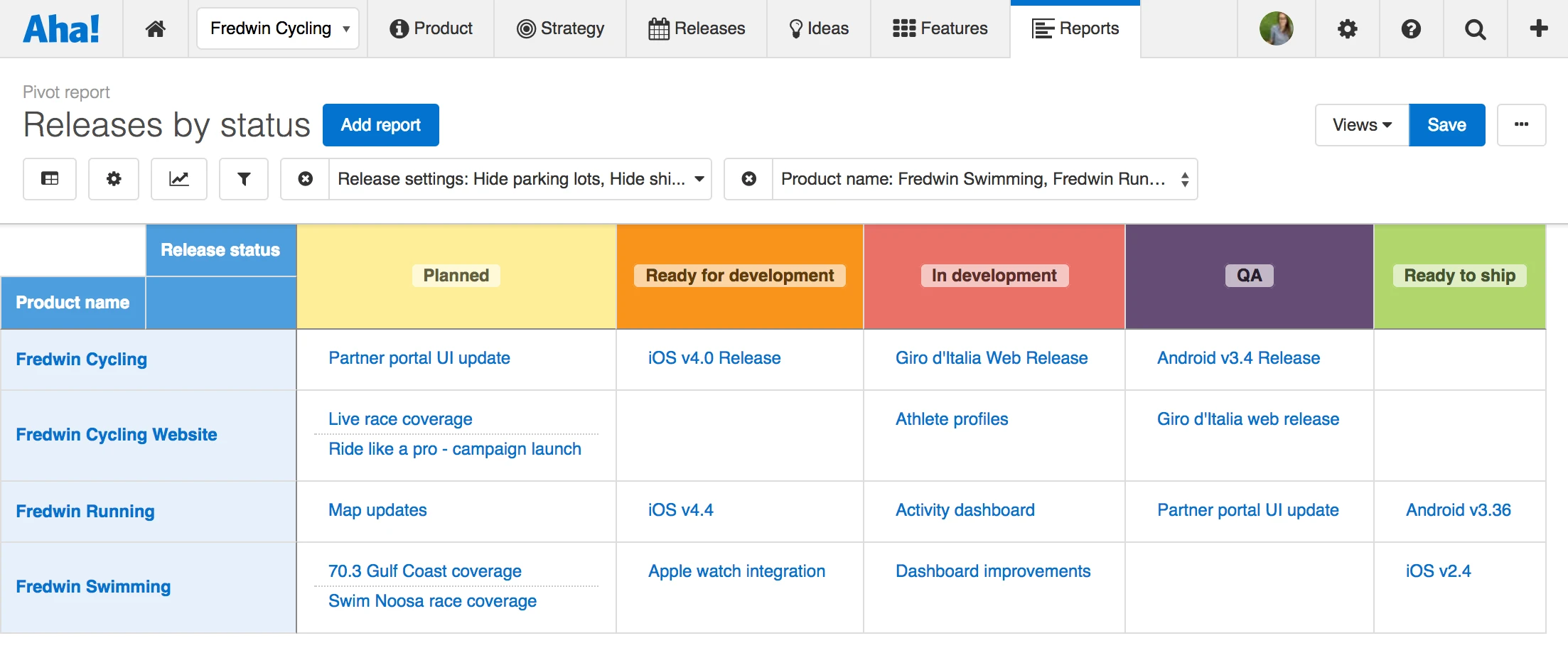Switch to table view icon in toolbar
Image resolution: width=1568 pixels, height=648 pixels.
coord(50,179)
